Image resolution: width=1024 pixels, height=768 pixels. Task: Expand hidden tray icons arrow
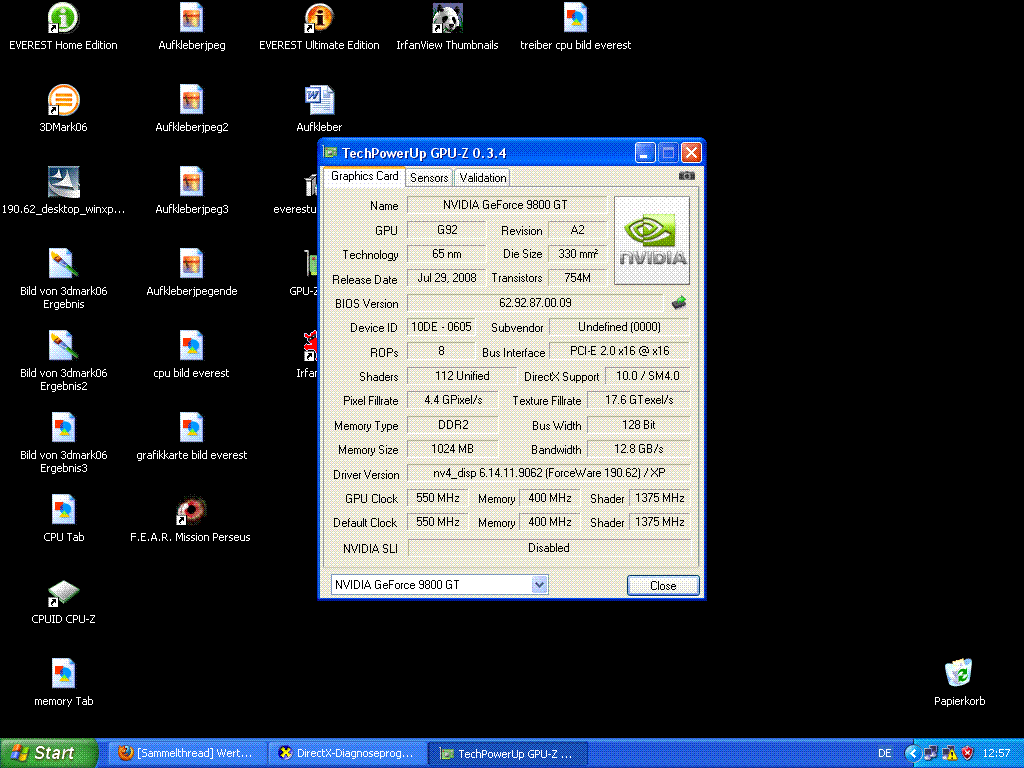(912, 754)
